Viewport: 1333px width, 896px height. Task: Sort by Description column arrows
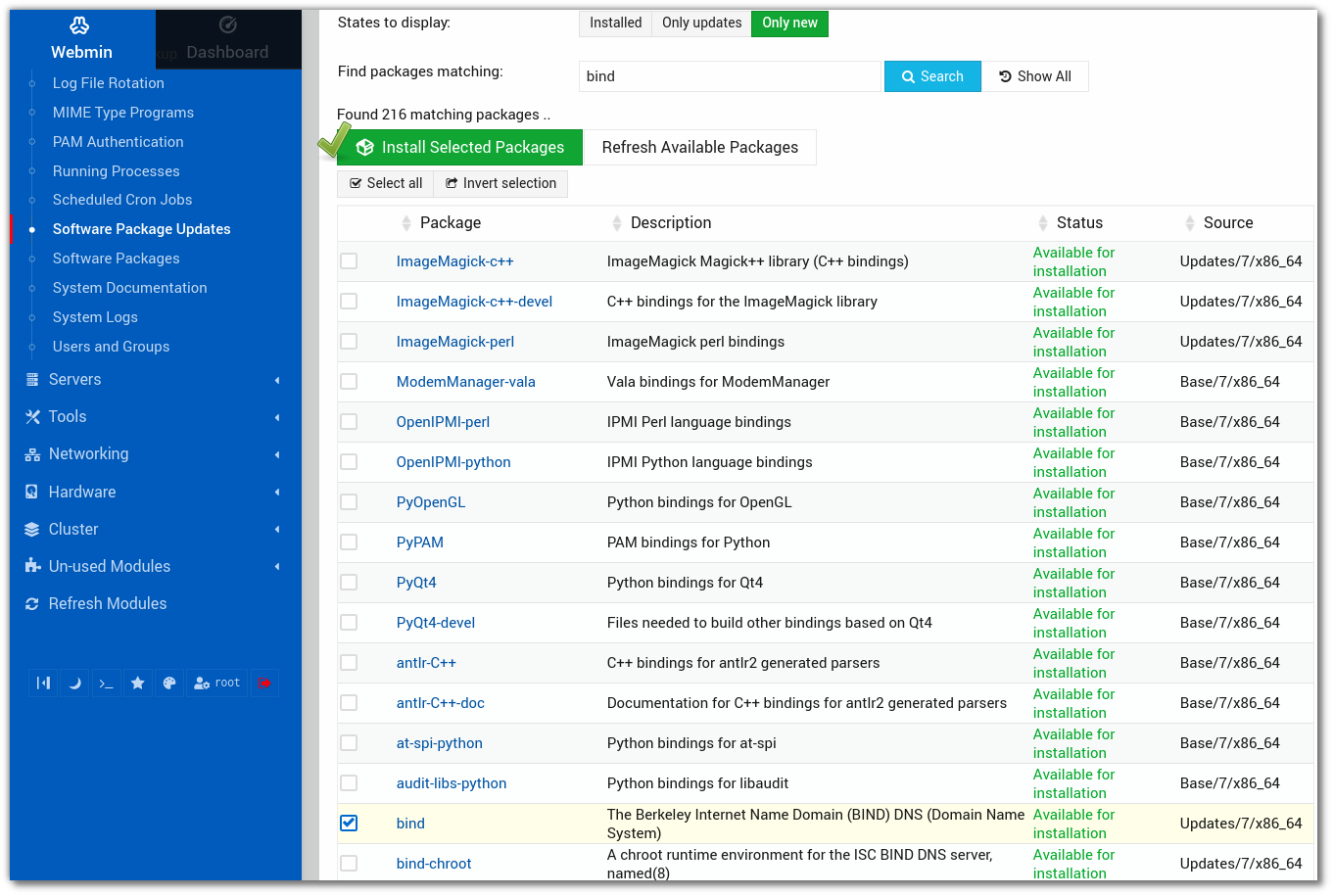point(617,223)
